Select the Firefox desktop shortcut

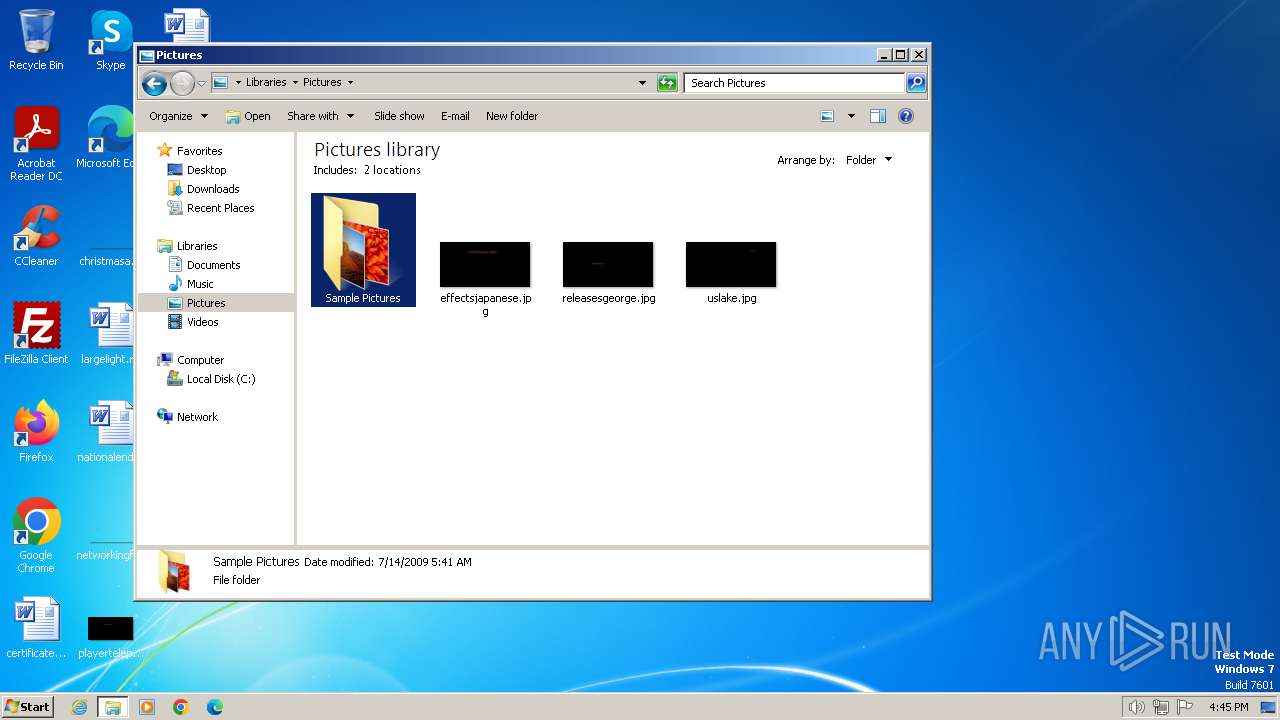coord(36,432)
